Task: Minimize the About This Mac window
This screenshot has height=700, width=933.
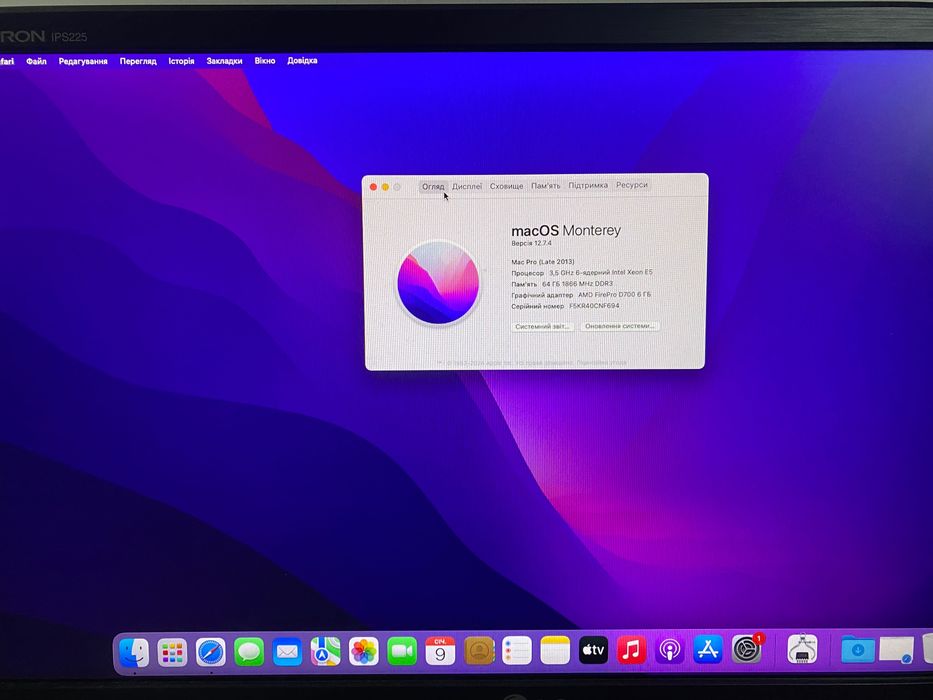Action: click(x=385, y=187)
